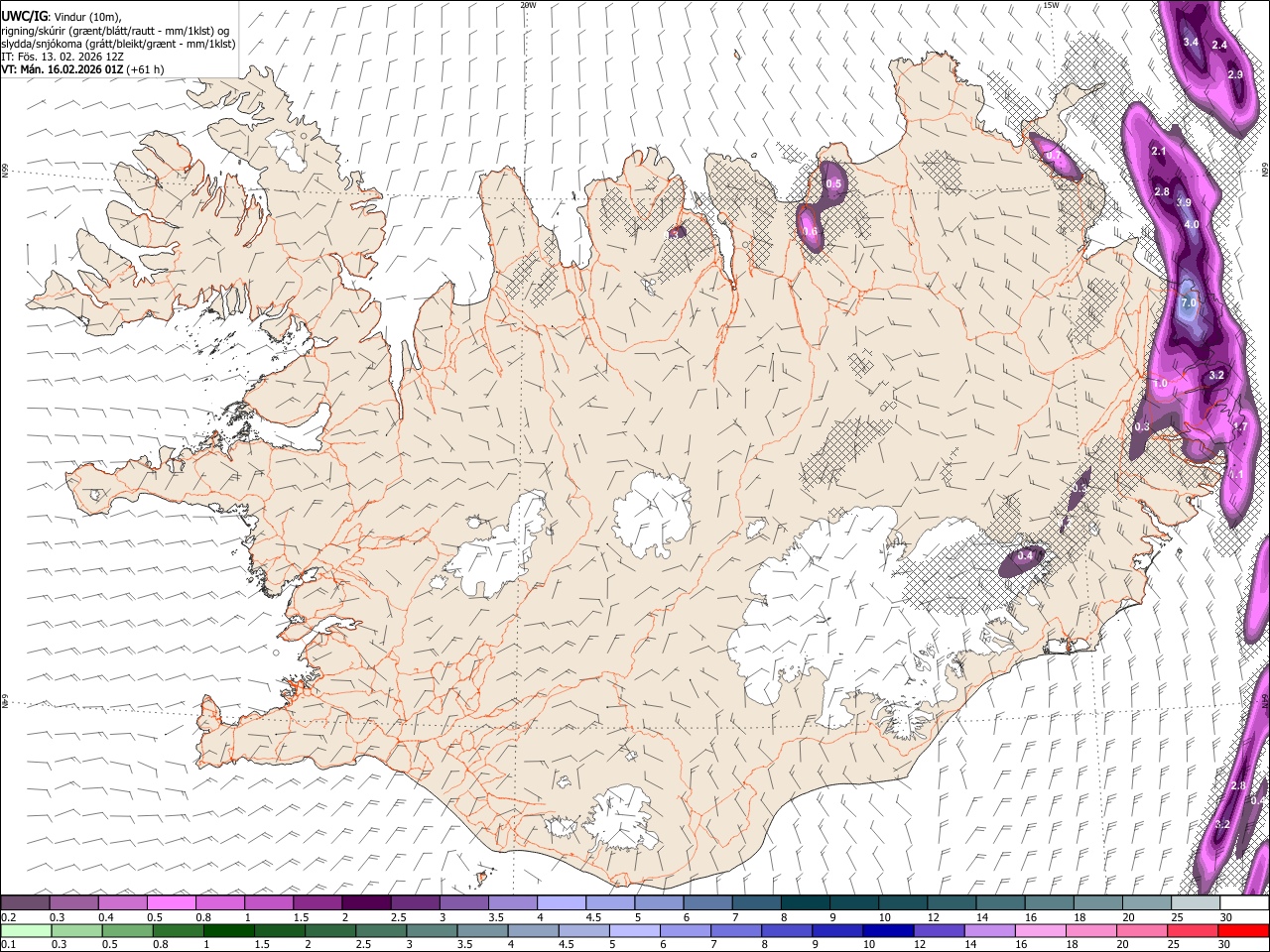
Task: Click the 2.9 precipitation value at the top right
Action: [x=1235, y=75]
